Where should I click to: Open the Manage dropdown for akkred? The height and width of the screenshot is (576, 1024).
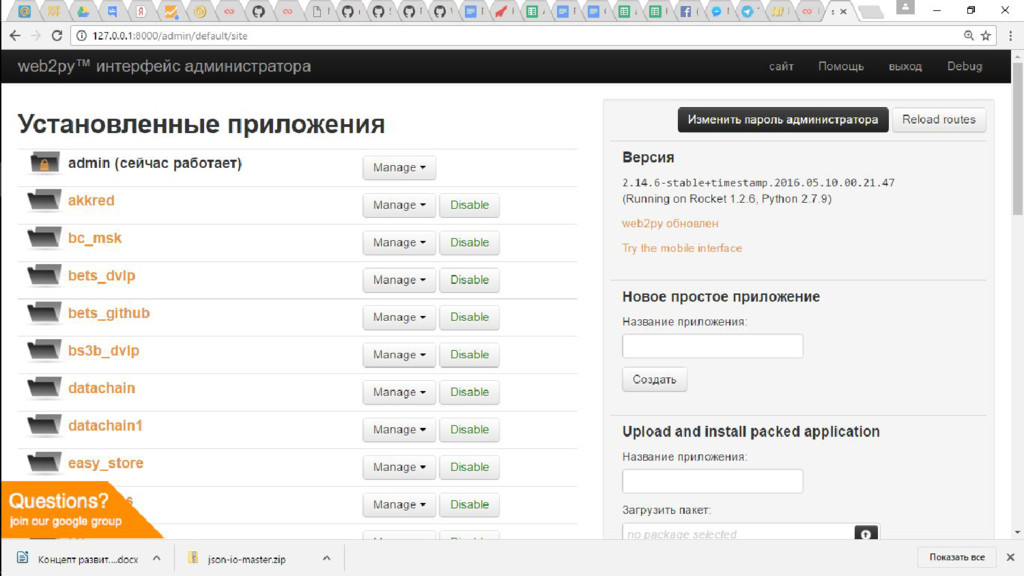pos(399,204)
